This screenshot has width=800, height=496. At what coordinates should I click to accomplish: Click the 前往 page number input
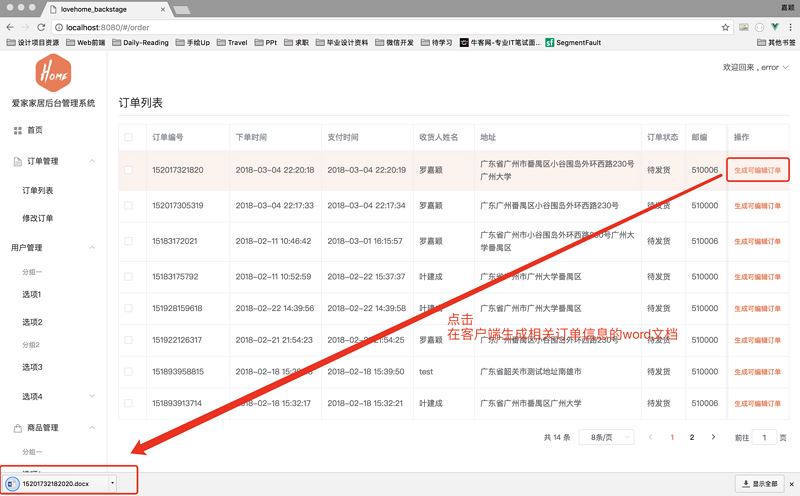click(764, 437)
